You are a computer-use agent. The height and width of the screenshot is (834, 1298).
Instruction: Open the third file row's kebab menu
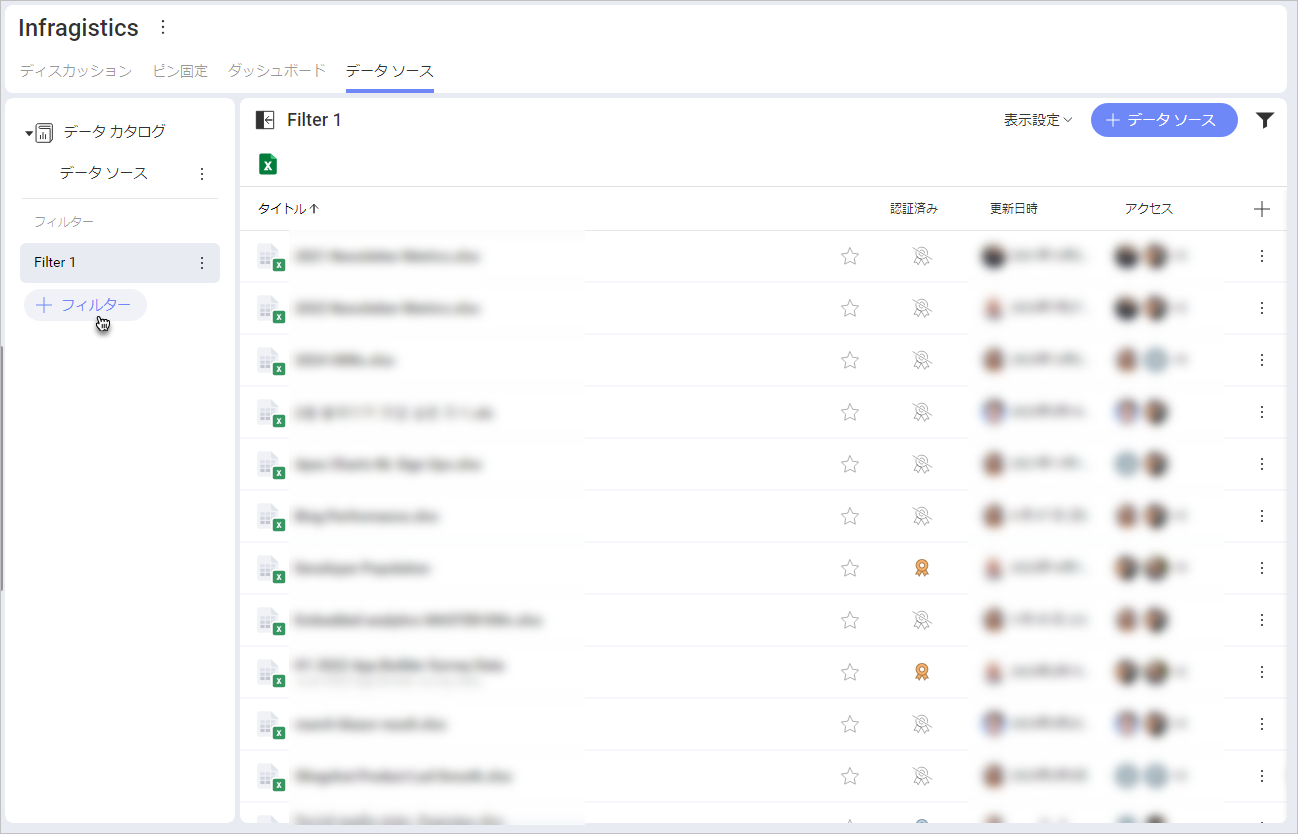(x=1262, y=360)
